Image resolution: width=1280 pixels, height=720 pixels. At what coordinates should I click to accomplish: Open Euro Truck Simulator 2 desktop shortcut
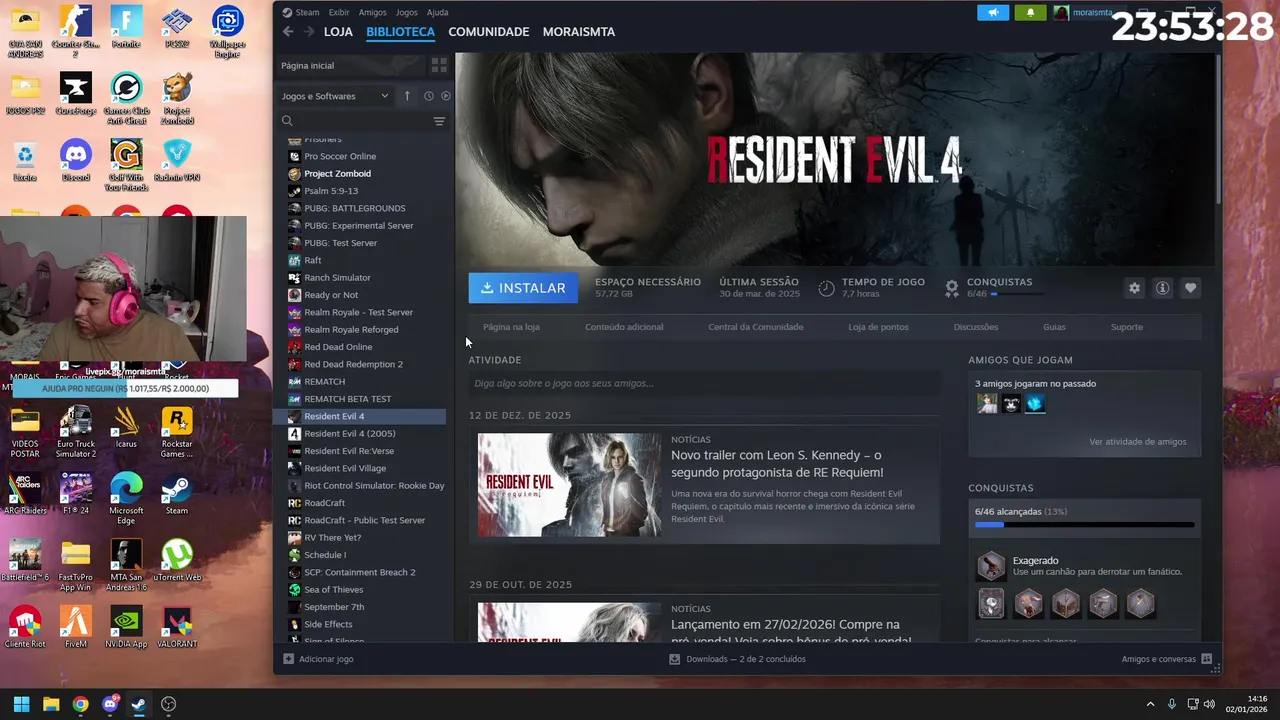pyautogui.click(x=76, y=432)
